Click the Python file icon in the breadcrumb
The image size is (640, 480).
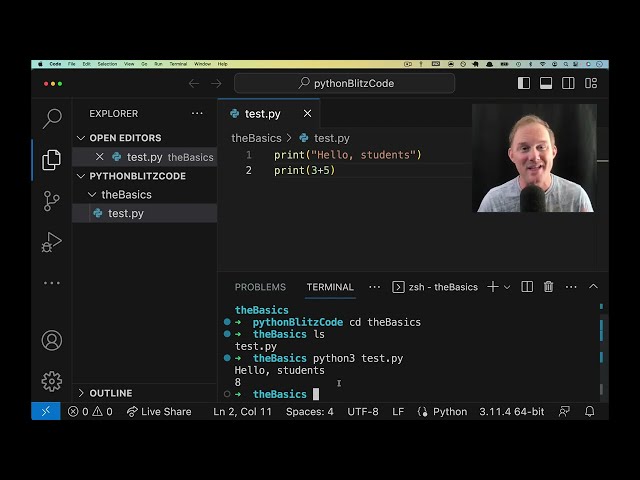[304, 138]
